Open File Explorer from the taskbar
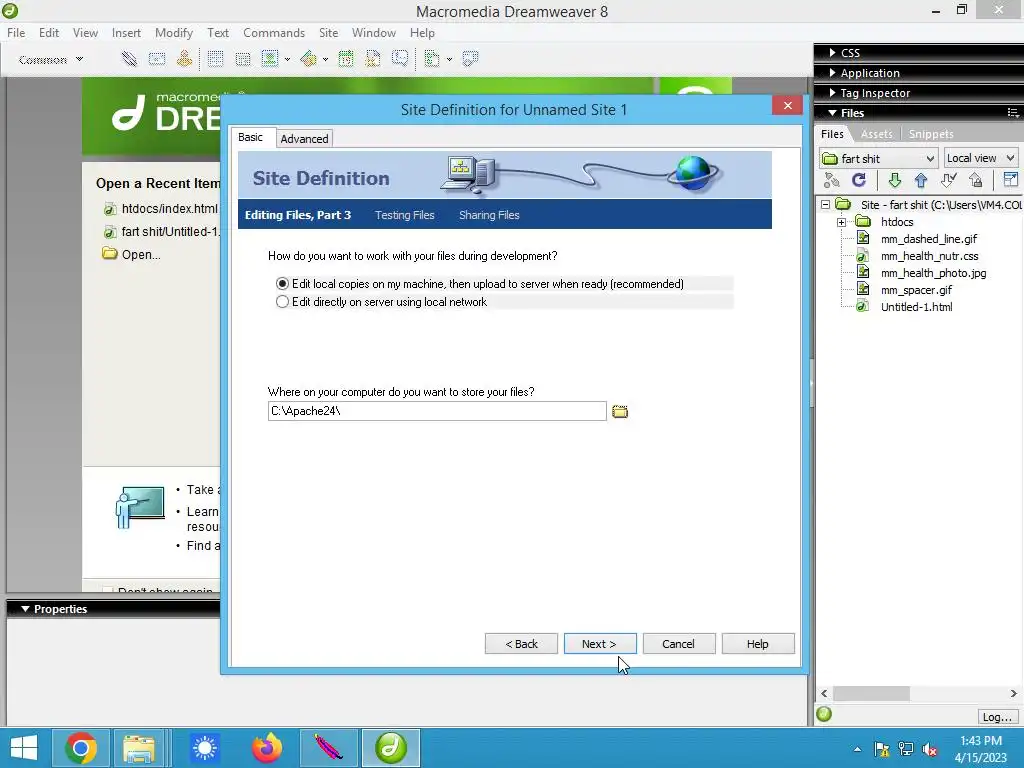The width and height of the screenshot is (1024, 768). point(139,748)
